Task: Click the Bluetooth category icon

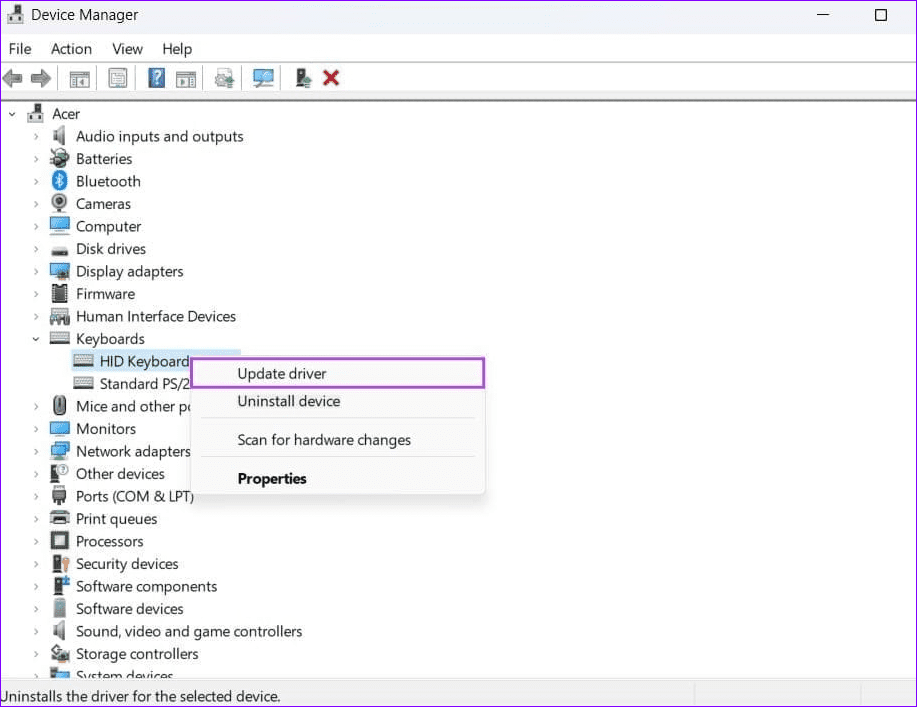Action: tap(59, 181)
